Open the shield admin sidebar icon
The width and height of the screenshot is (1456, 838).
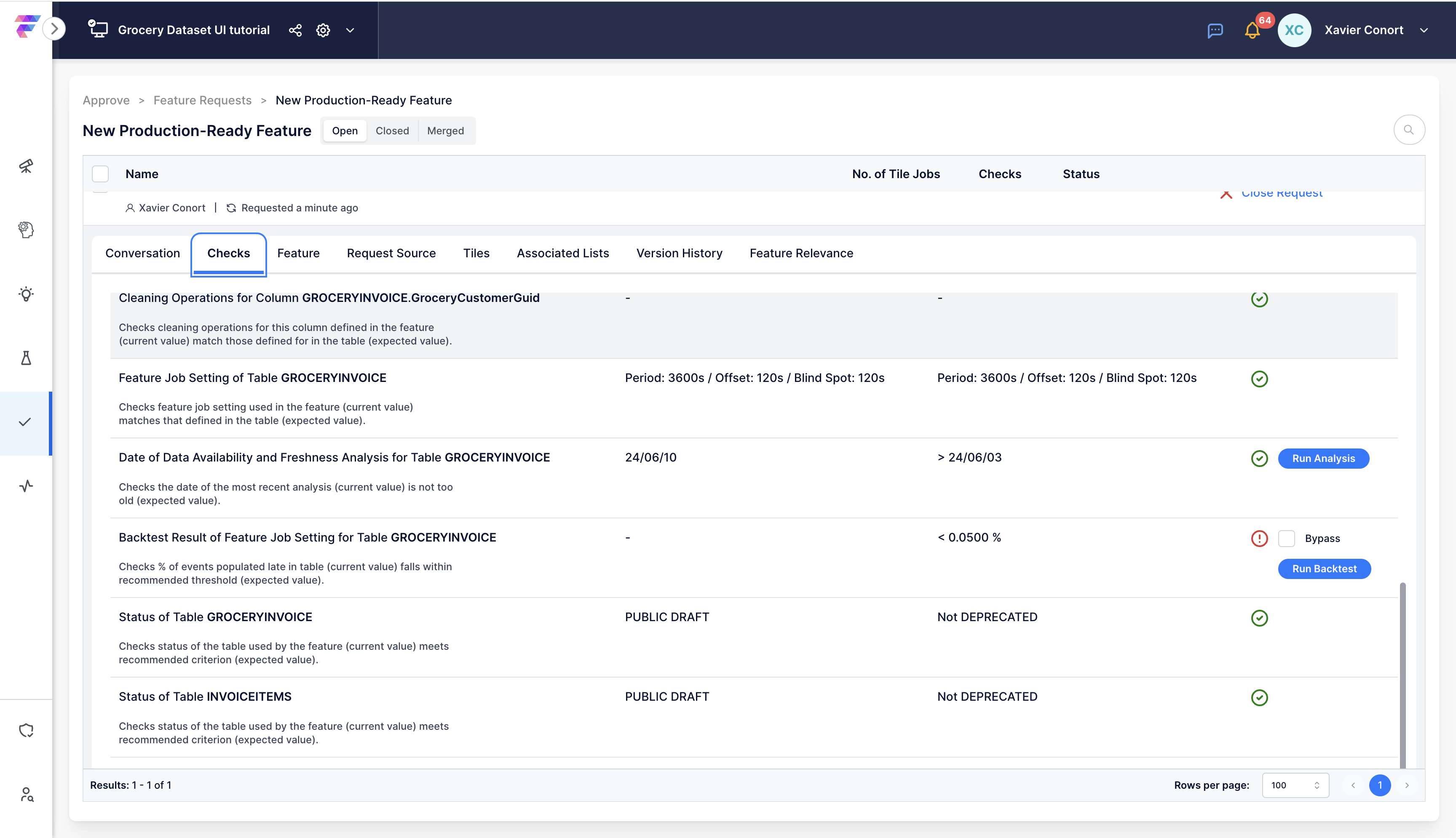point(26,730)
